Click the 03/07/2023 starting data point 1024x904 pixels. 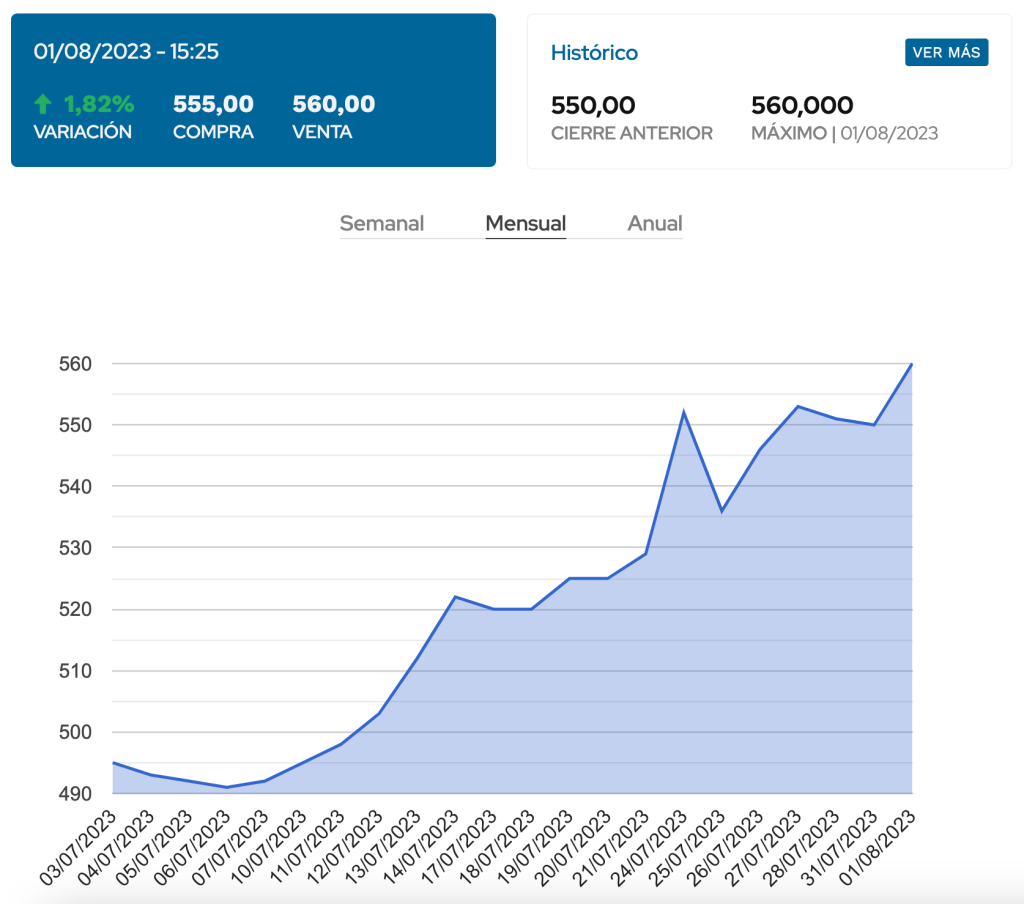click(113, 763)
